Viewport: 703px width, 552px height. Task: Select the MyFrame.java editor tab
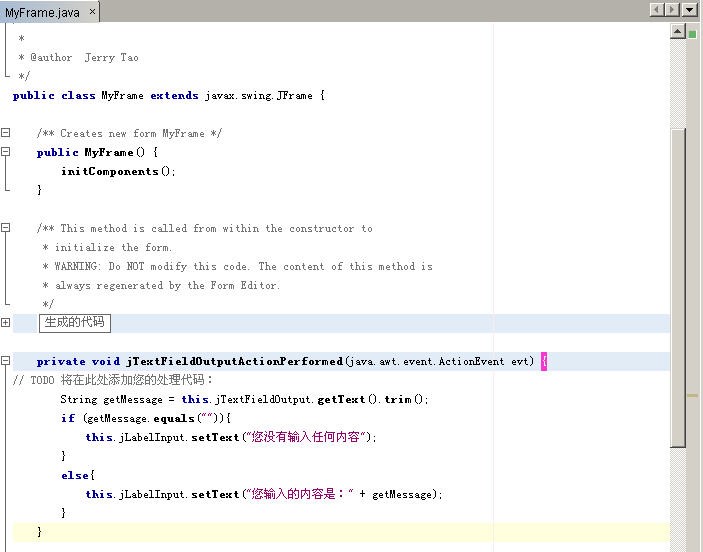[x=49, y=12]
